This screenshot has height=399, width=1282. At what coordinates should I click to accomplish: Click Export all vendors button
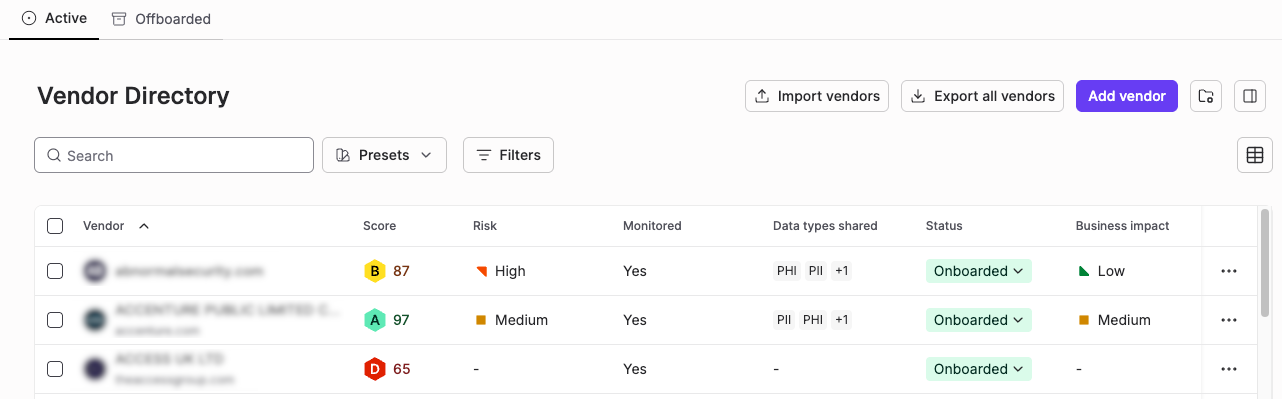click(x=982, y=96)
